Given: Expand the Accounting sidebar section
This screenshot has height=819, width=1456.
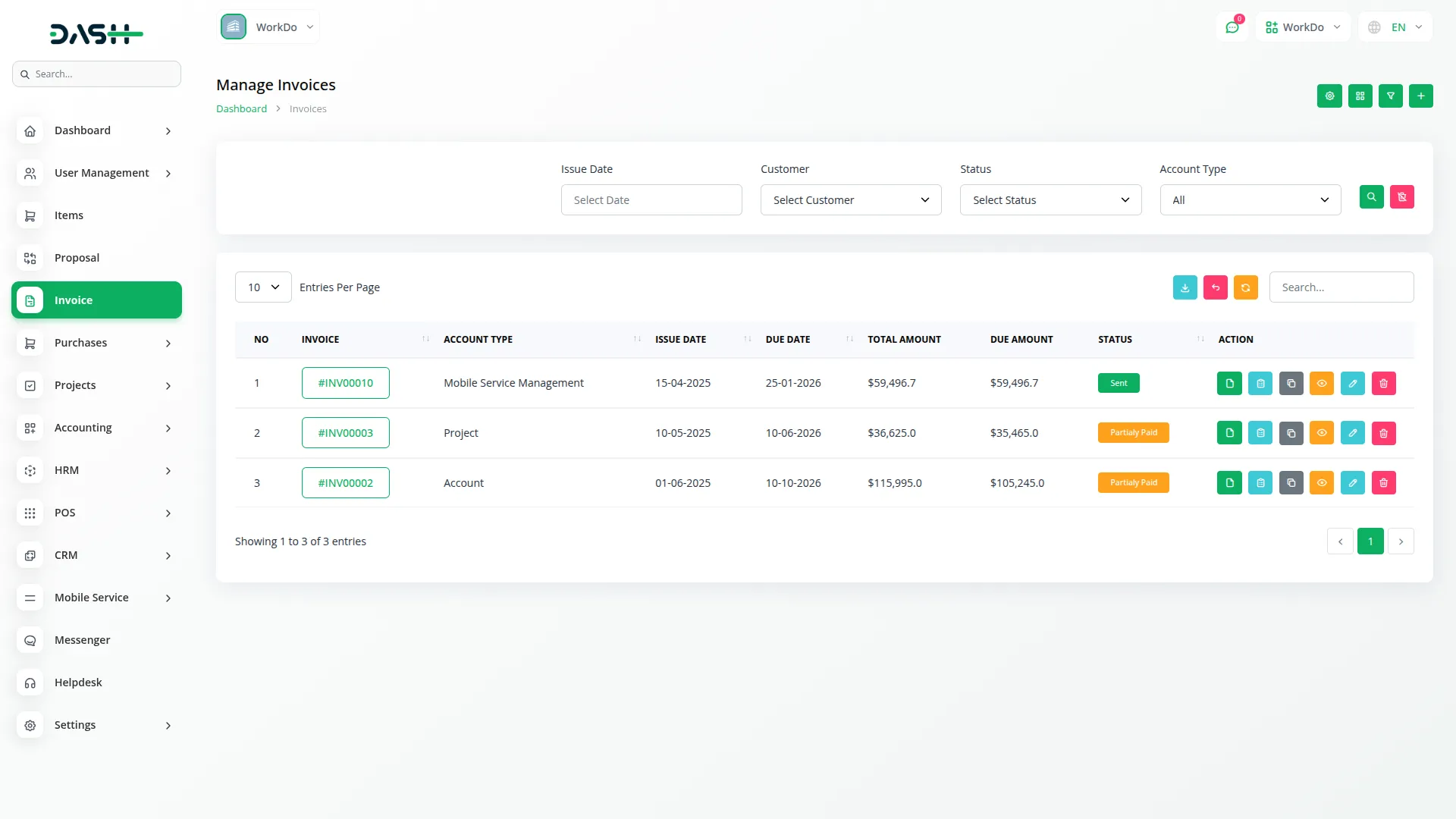Looking at the screenshot, I should [x=96, y=428].
